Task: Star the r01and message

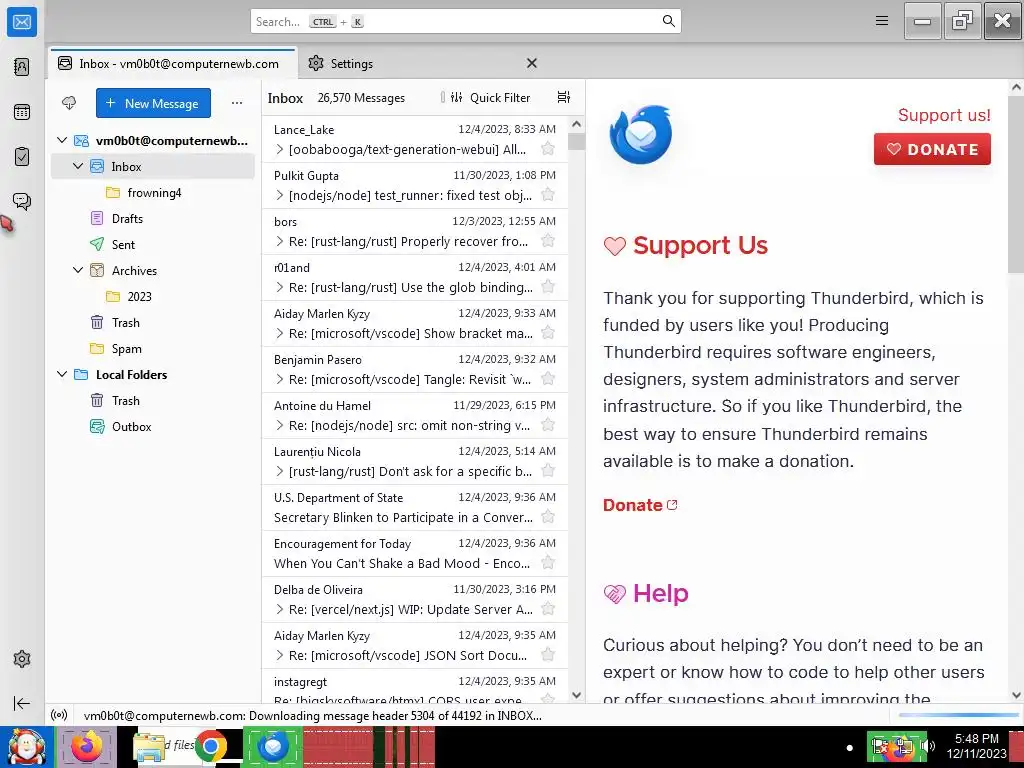Action: pos(548,287)
